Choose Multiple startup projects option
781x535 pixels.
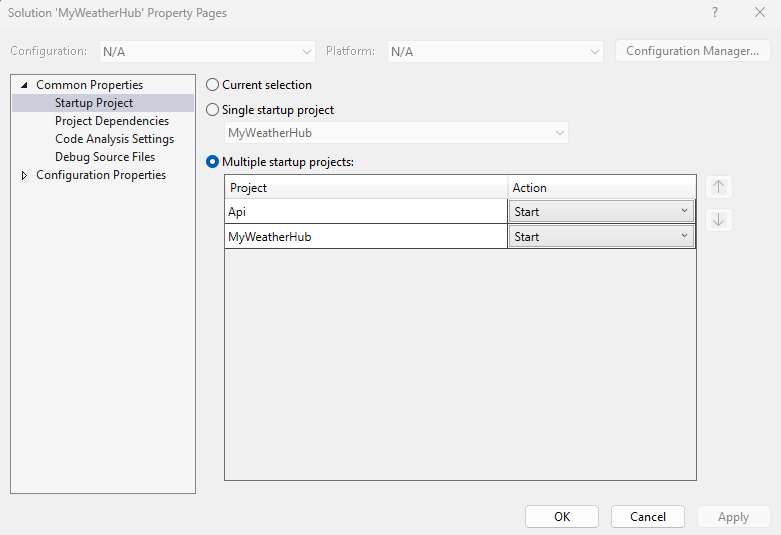pos(213,162)
